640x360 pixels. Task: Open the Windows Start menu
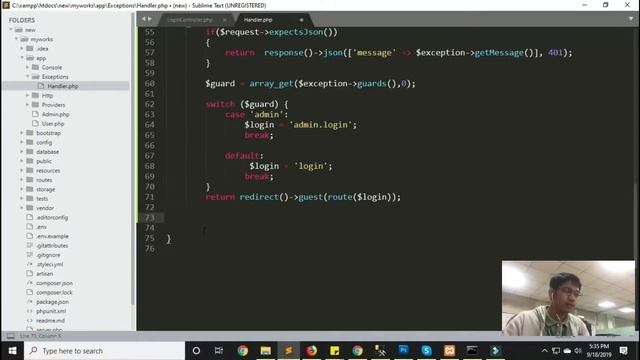pos(12,351)
